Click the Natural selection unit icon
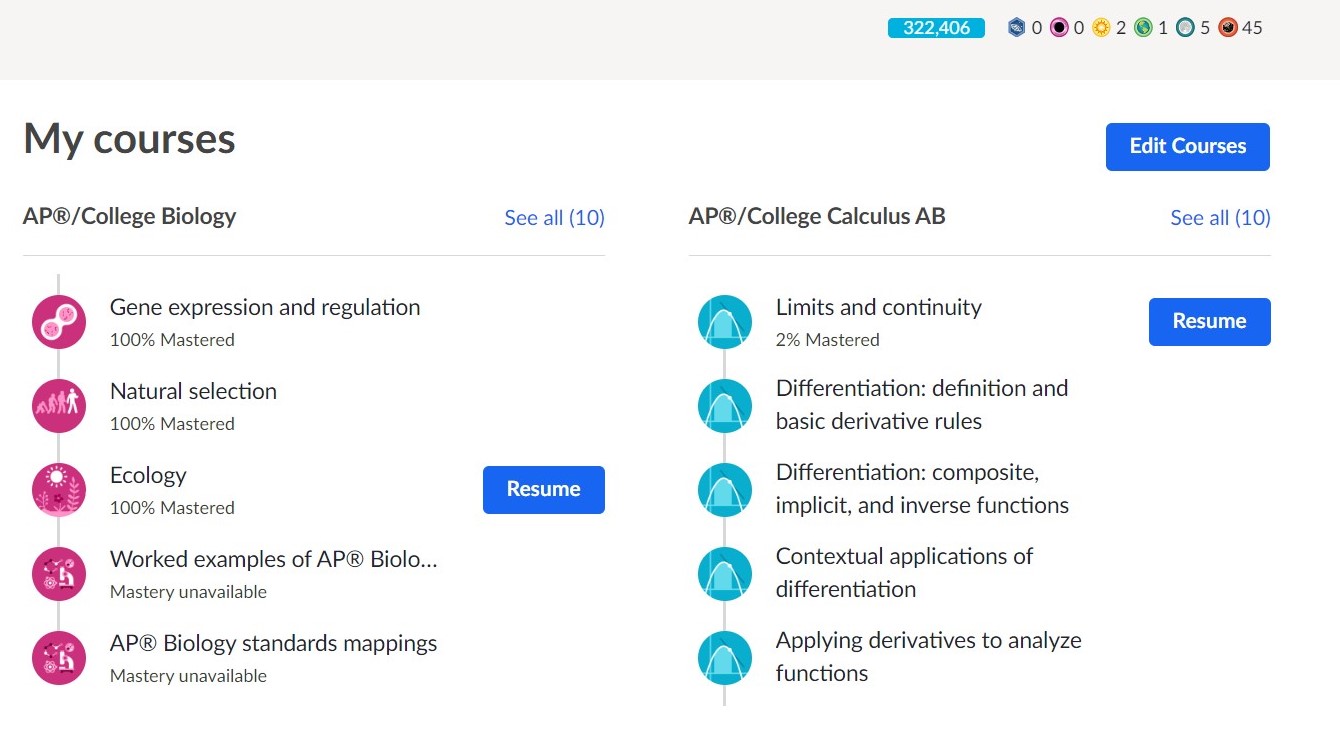The image size is (1340, 746). (x=58, y=406)
